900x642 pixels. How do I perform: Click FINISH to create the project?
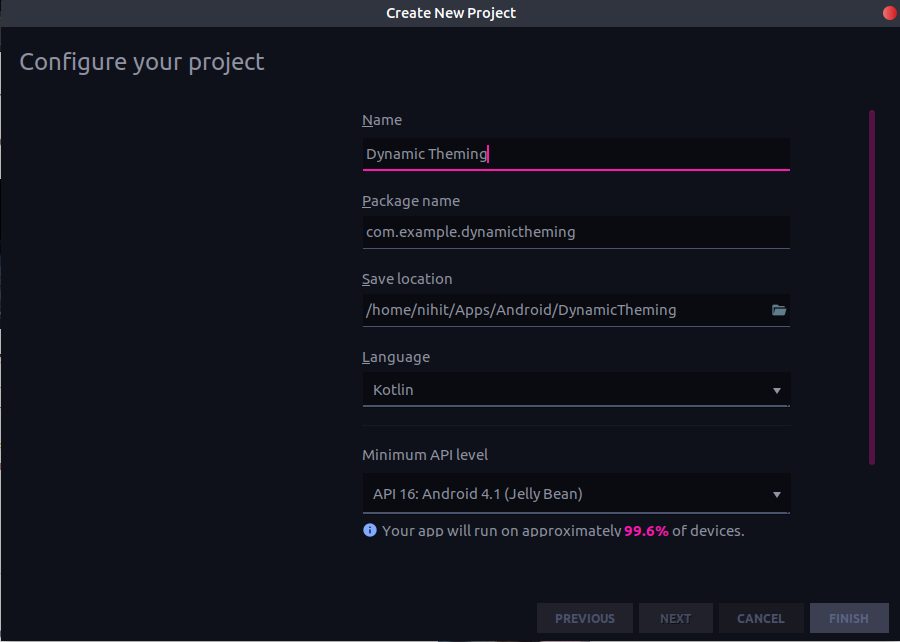coord(848,618)
